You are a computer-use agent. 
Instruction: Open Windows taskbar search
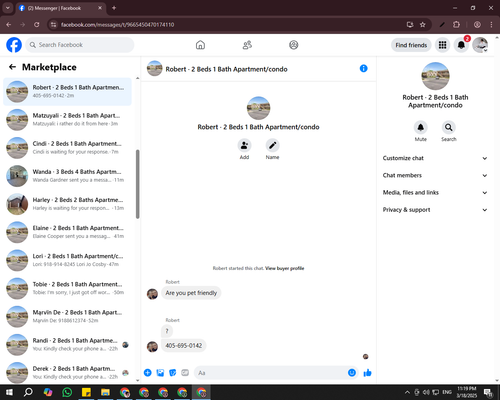pos(28,392)
